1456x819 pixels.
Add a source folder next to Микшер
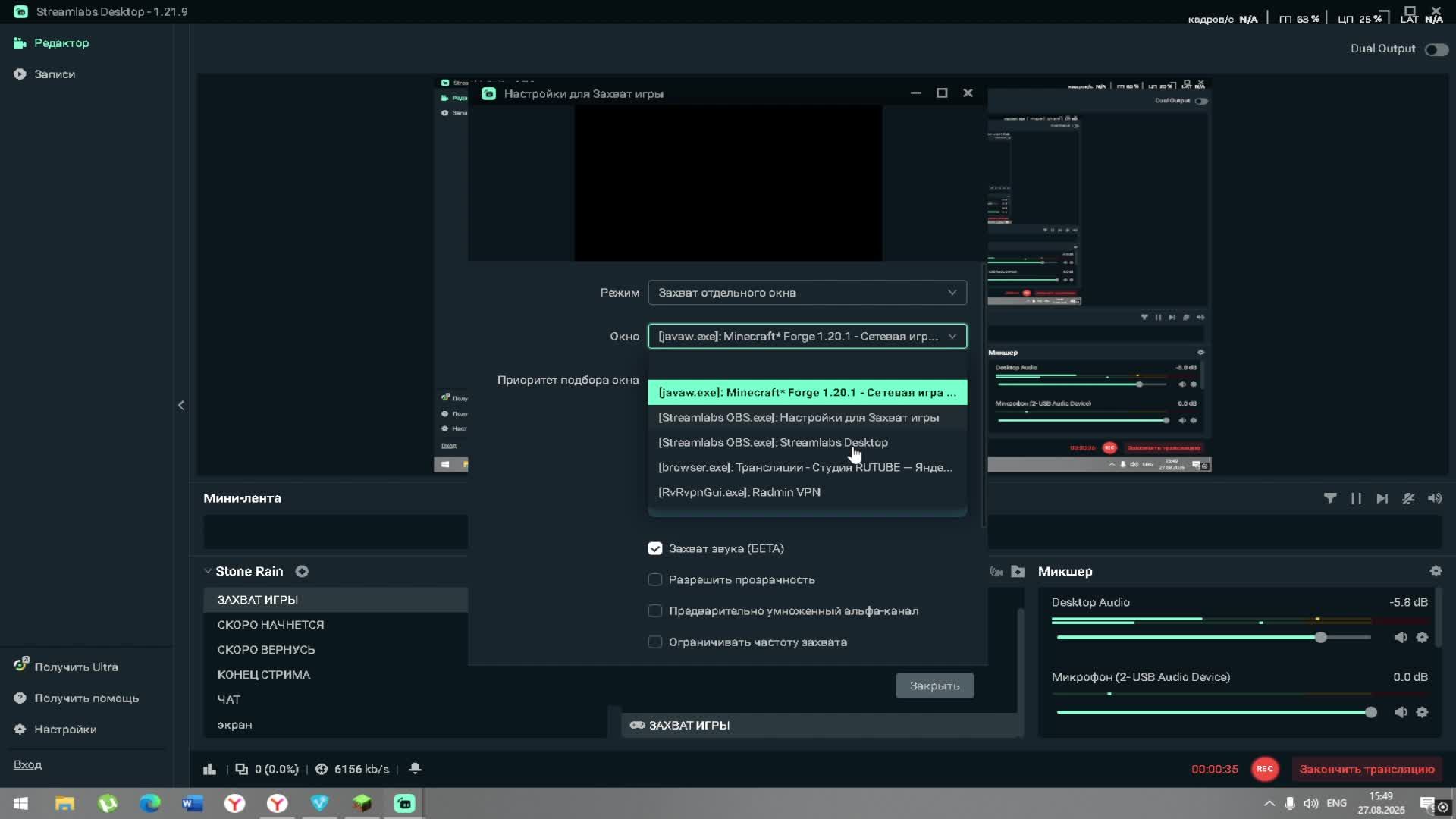pyautogui.click(x=1018, y=572)
